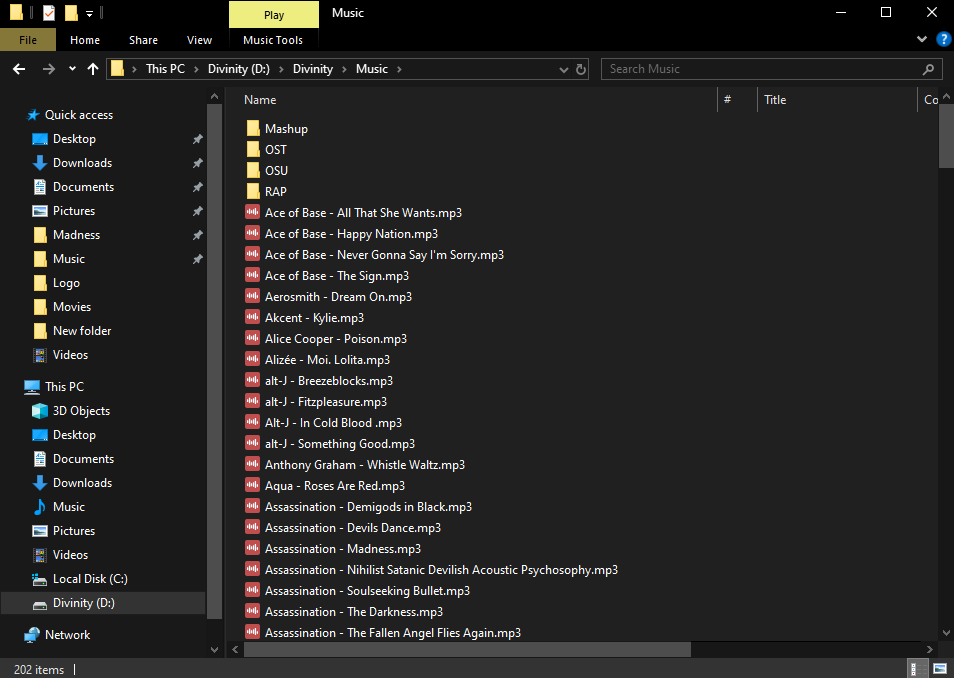The height and width of the screenshot is (678, 954).
Task: Refresh the Music folder view
Action: tap(581, 69)
